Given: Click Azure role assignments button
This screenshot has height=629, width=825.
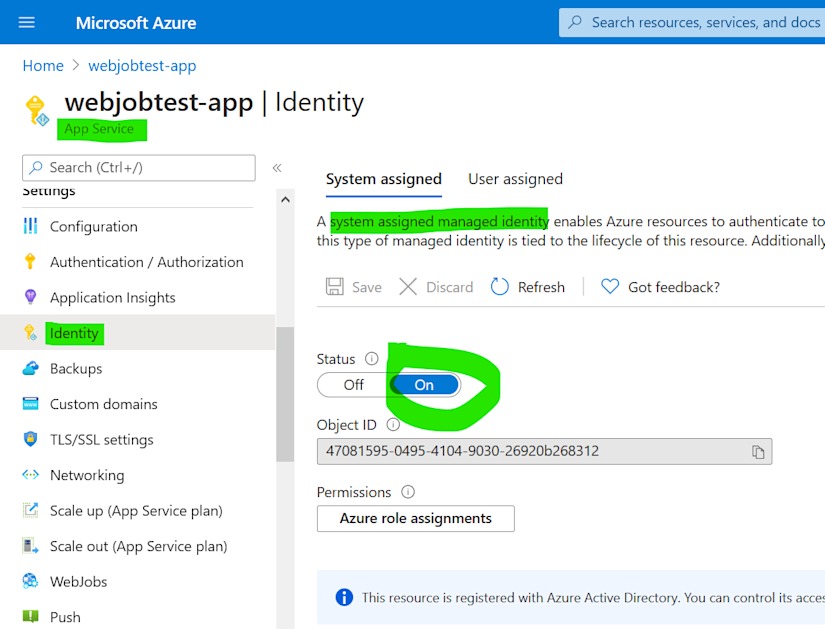Looking at the screenshot, I should (416, 518).
